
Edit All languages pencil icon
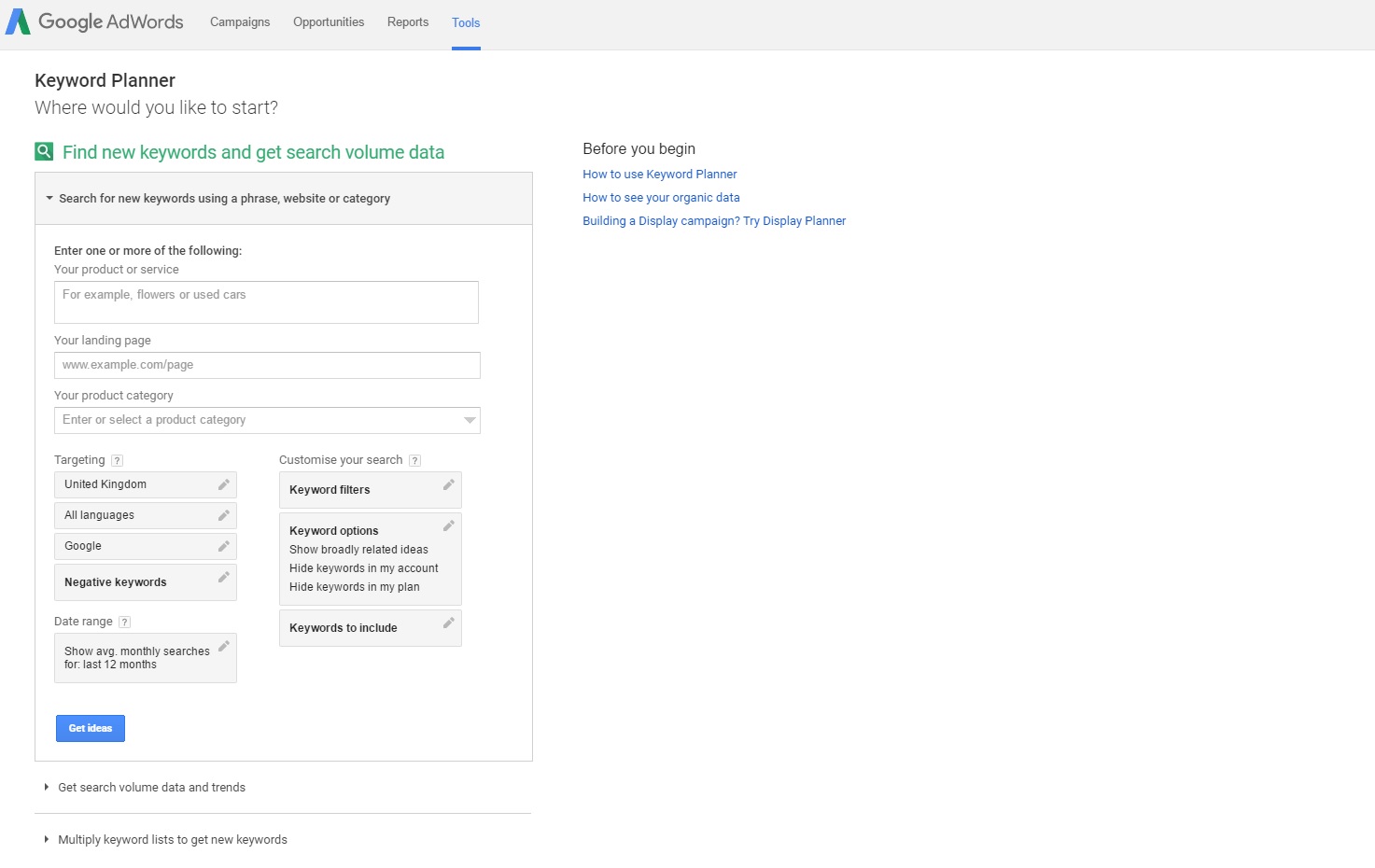pyautogui.click(x=224, y=515)
